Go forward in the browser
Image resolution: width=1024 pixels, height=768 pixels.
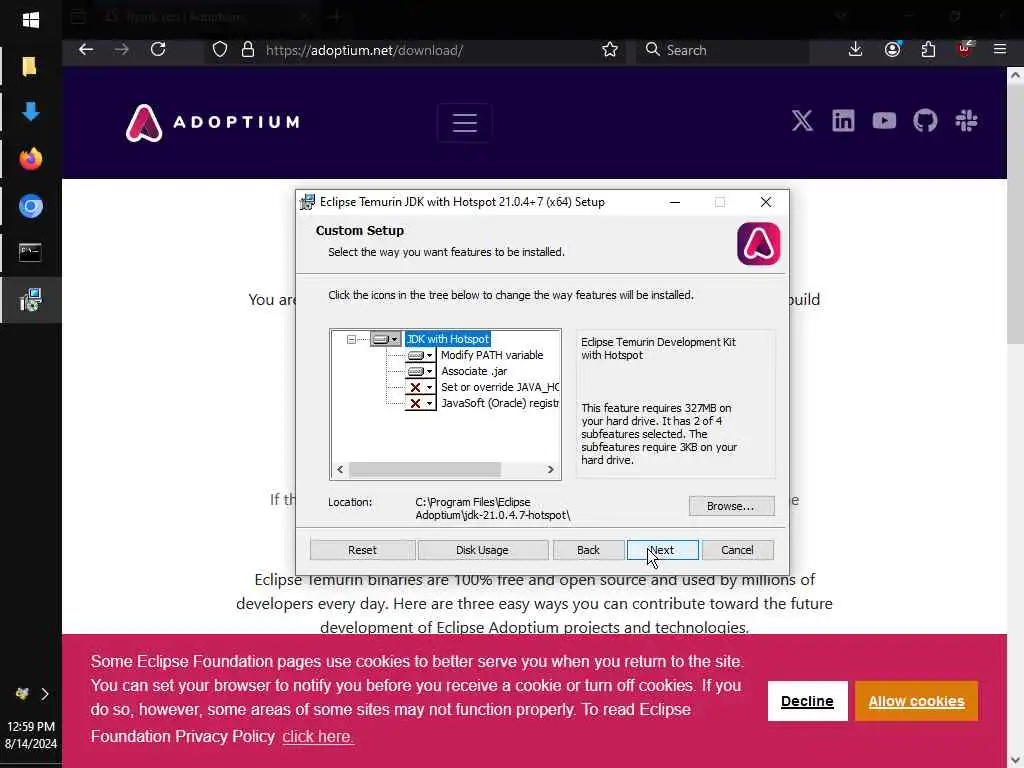click(121, 50)
